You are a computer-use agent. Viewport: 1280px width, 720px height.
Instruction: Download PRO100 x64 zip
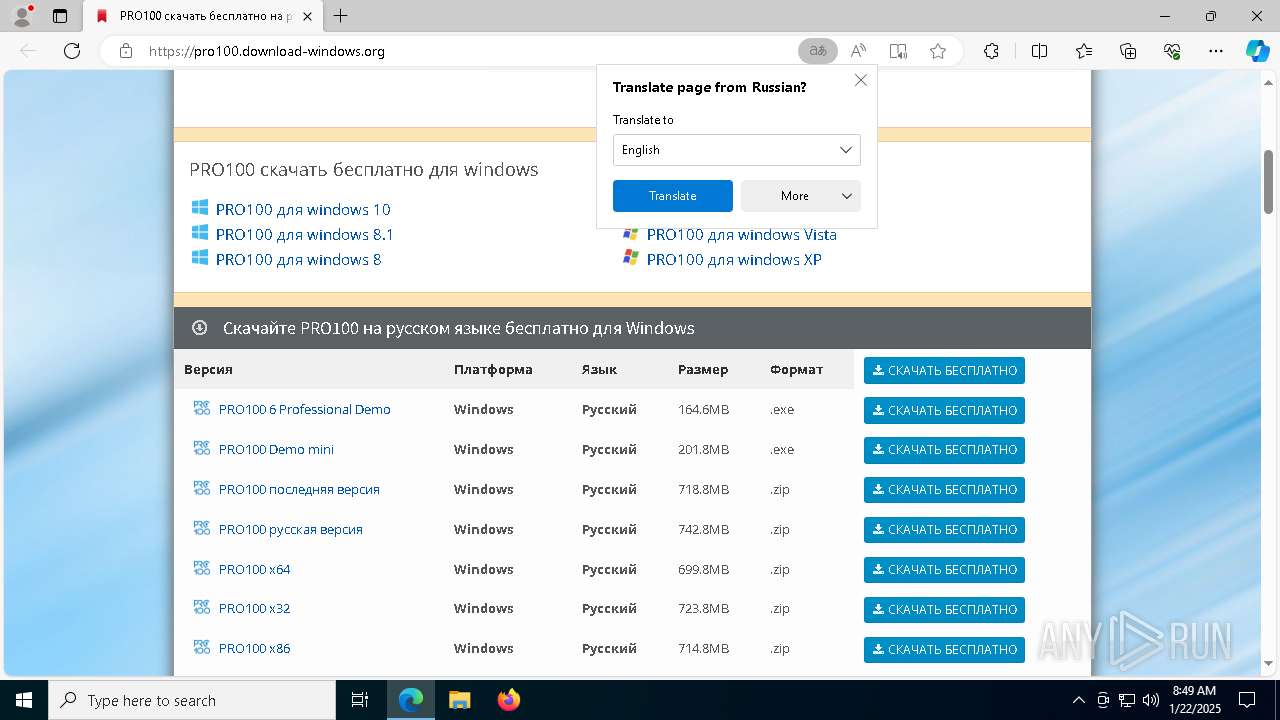944,570
